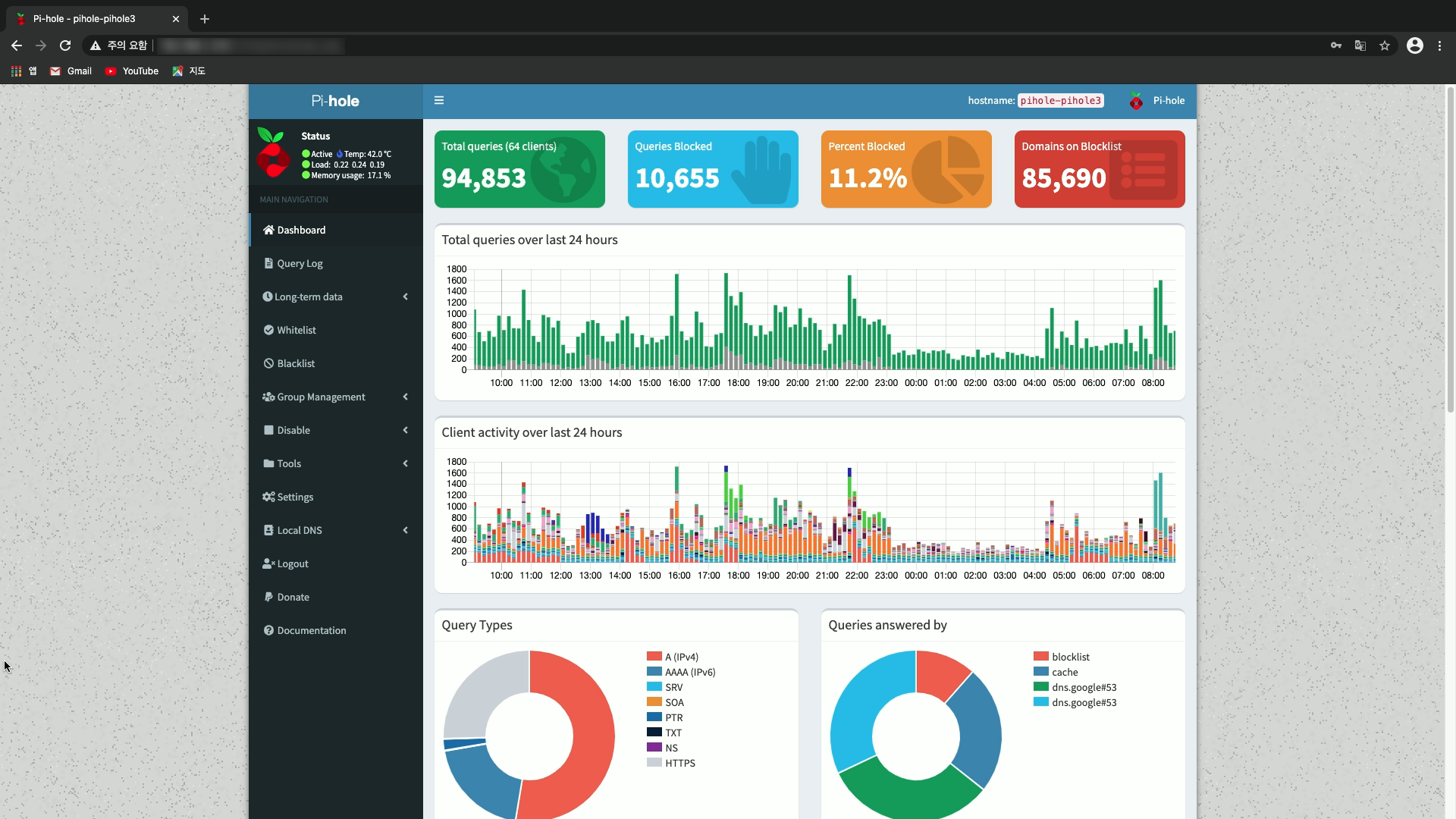
Task: Toggle the AAAA (IPv6) legend entry
Action: click(x=689, y=672)
